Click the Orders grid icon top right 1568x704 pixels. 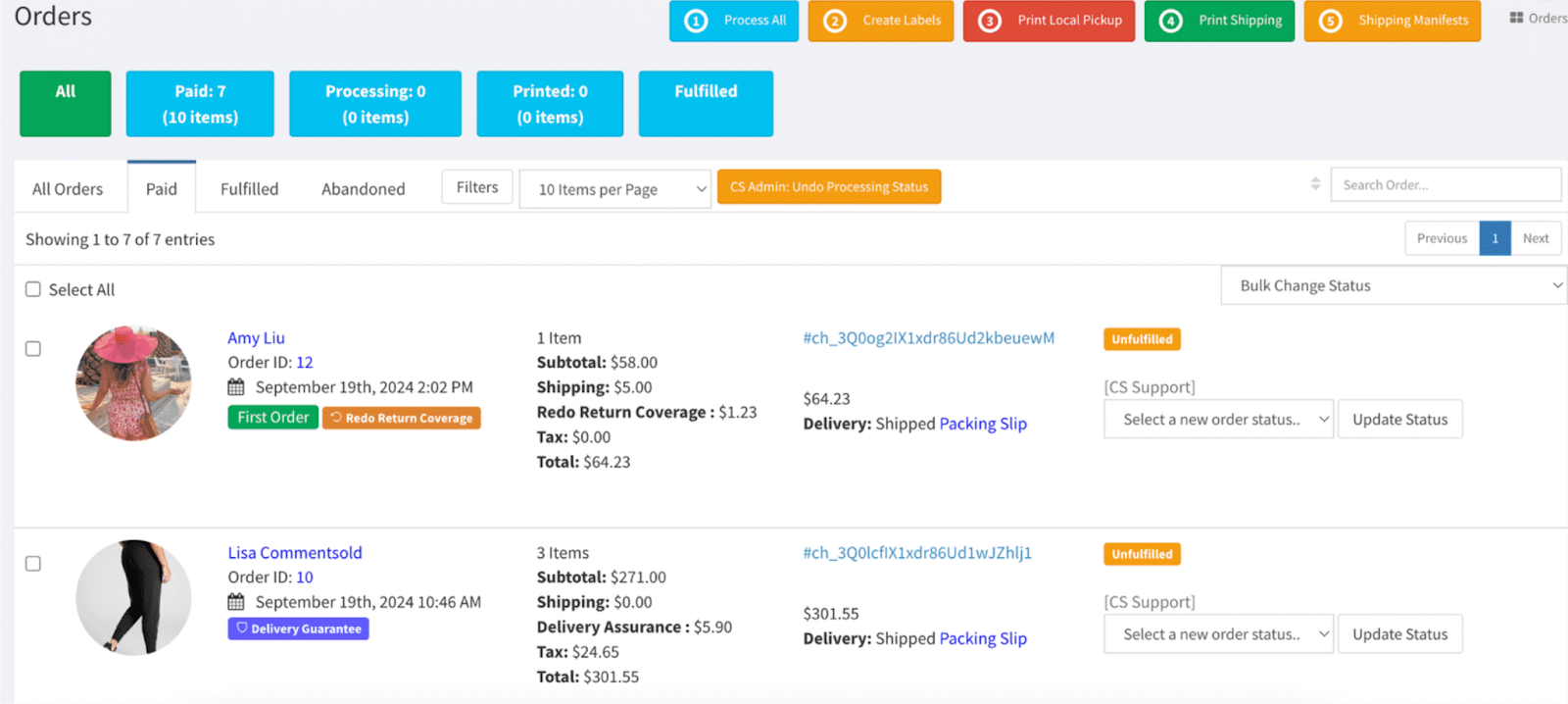click(1516, 18)
